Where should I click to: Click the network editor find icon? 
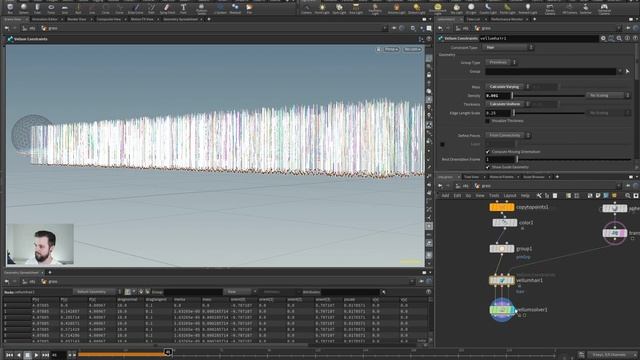click(x=628, y=196)
